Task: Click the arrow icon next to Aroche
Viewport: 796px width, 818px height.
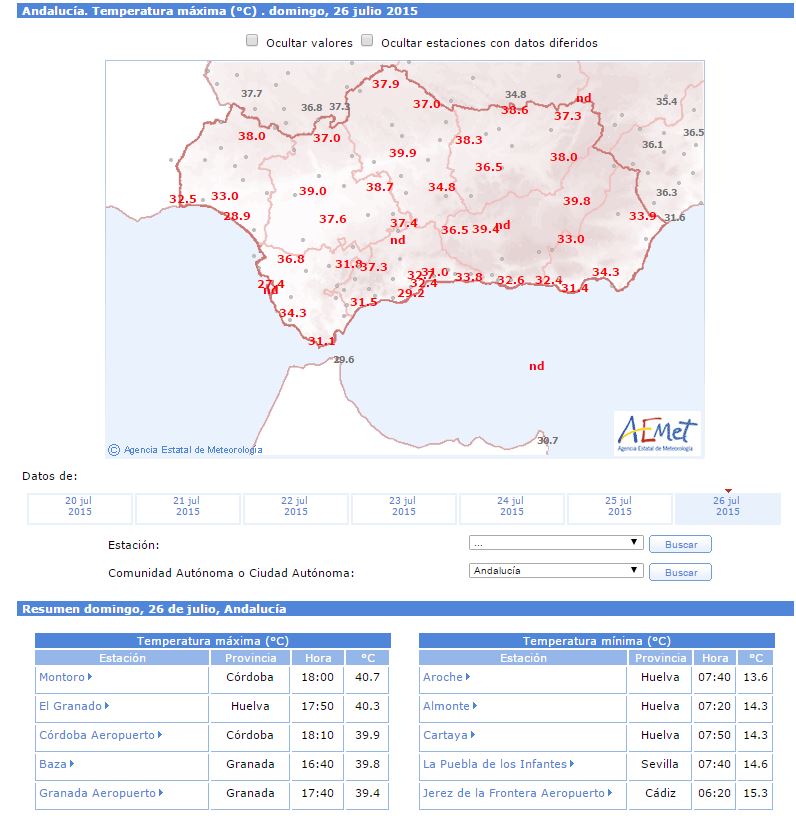Action: coord(468,677)
